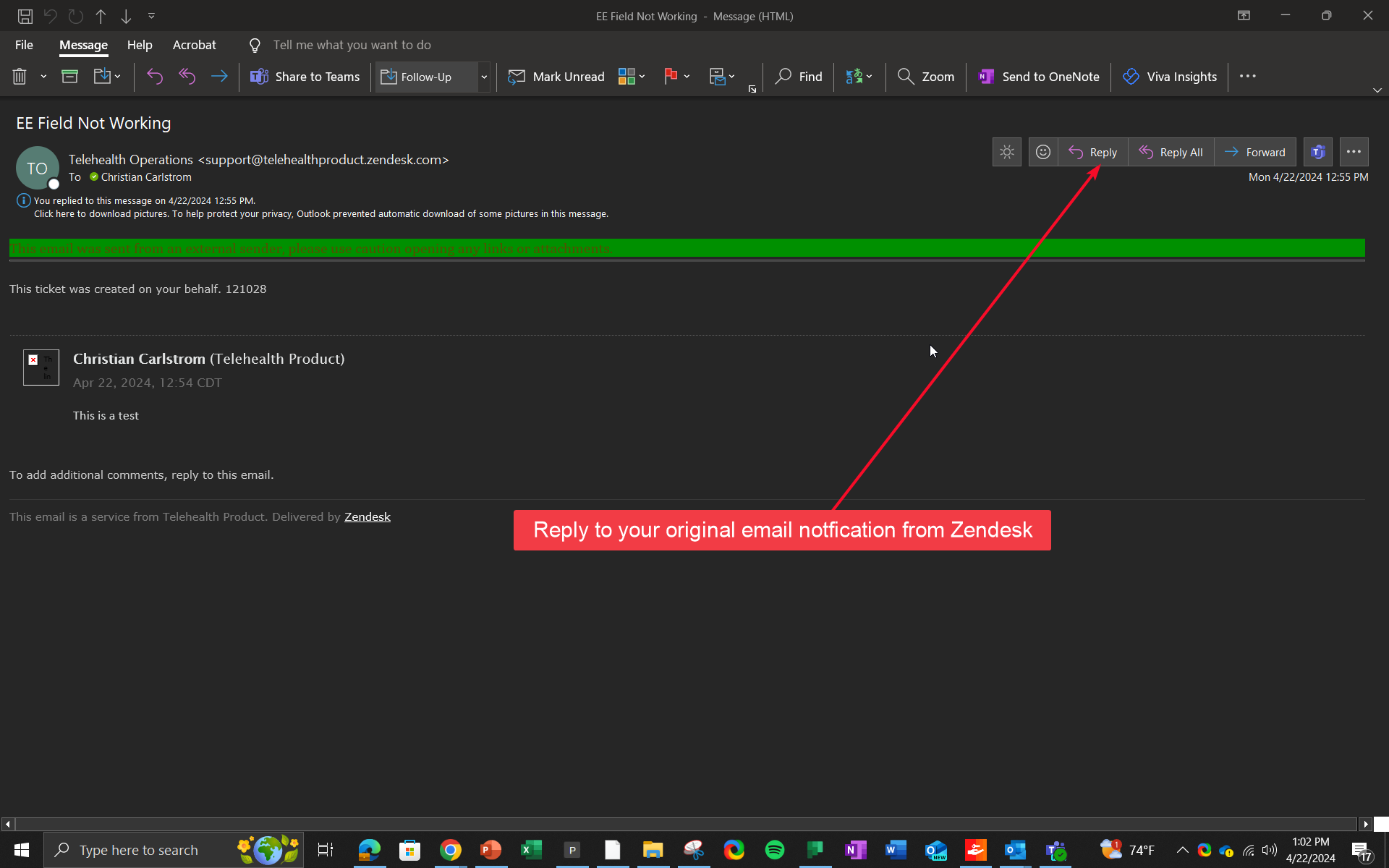Click the Save icon in the title bar

pyautogui.click(x=25, y=16)
